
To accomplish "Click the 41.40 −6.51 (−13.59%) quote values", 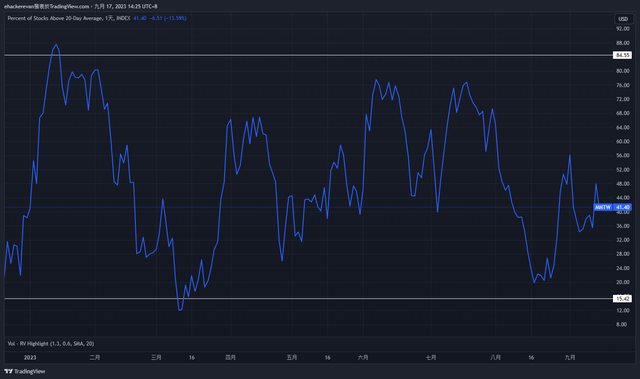I will [x=160, y=18].
